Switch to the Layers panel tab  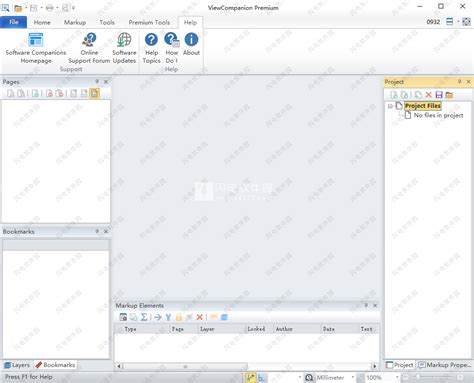(x=17, y=365)
